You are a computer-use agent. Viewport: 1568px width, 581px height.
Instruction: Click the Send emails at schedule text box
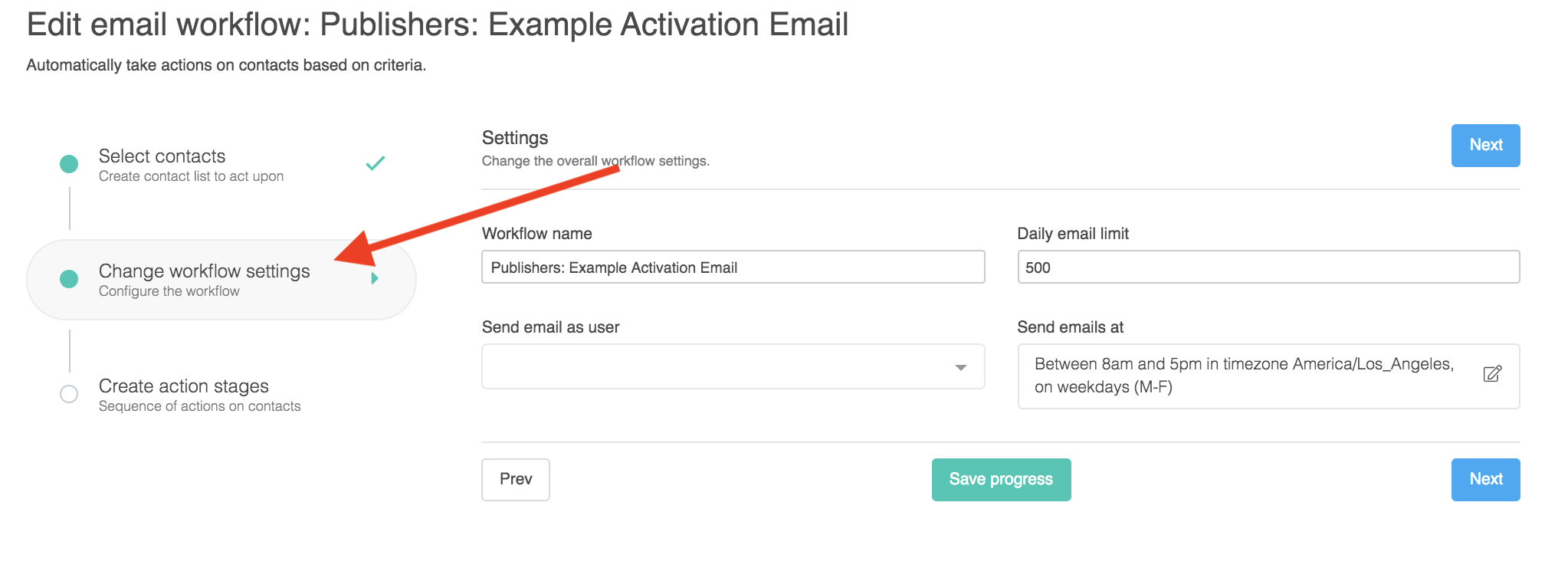(1245, 376)
